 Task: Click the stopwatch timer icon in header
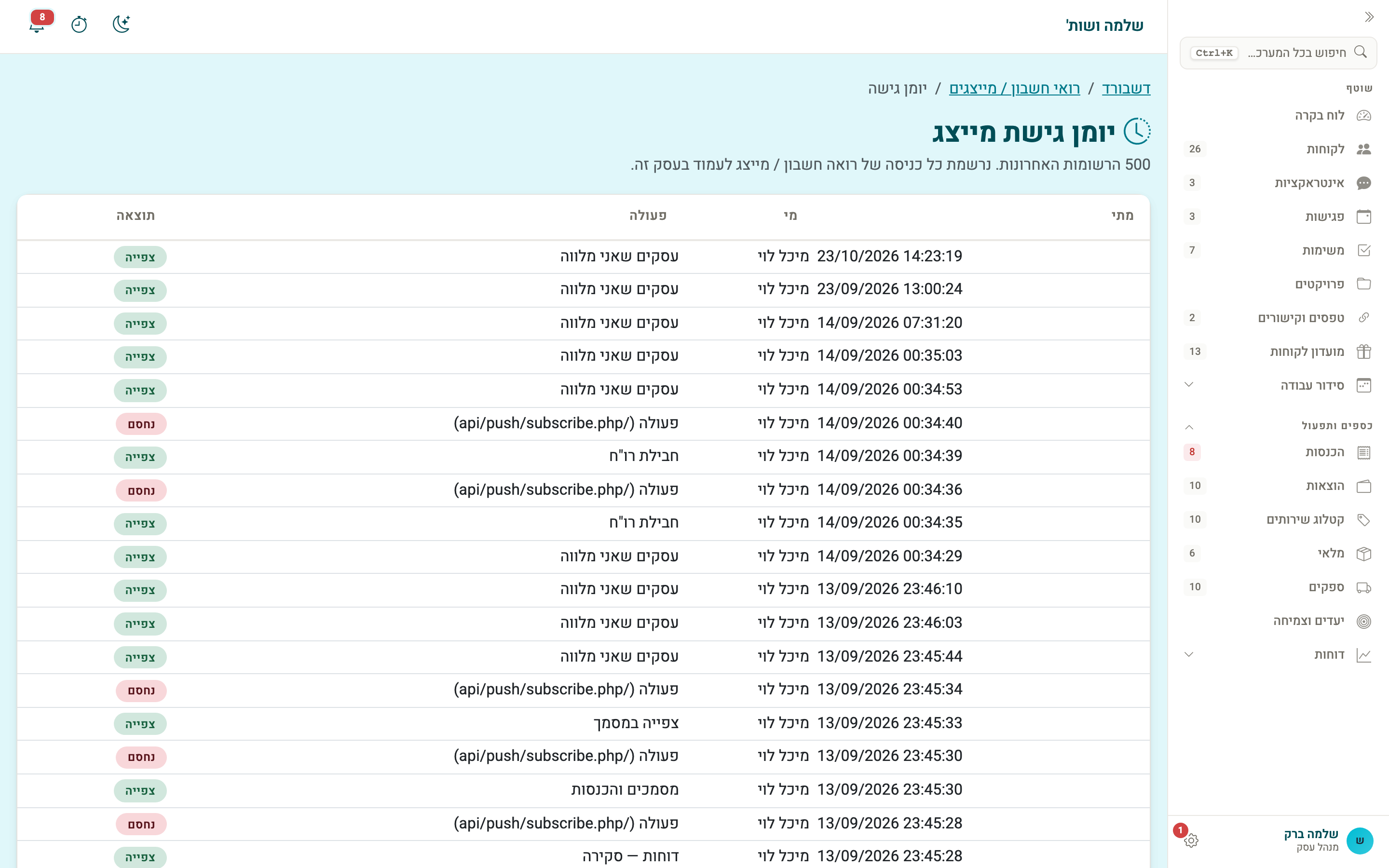click(79, 25)
